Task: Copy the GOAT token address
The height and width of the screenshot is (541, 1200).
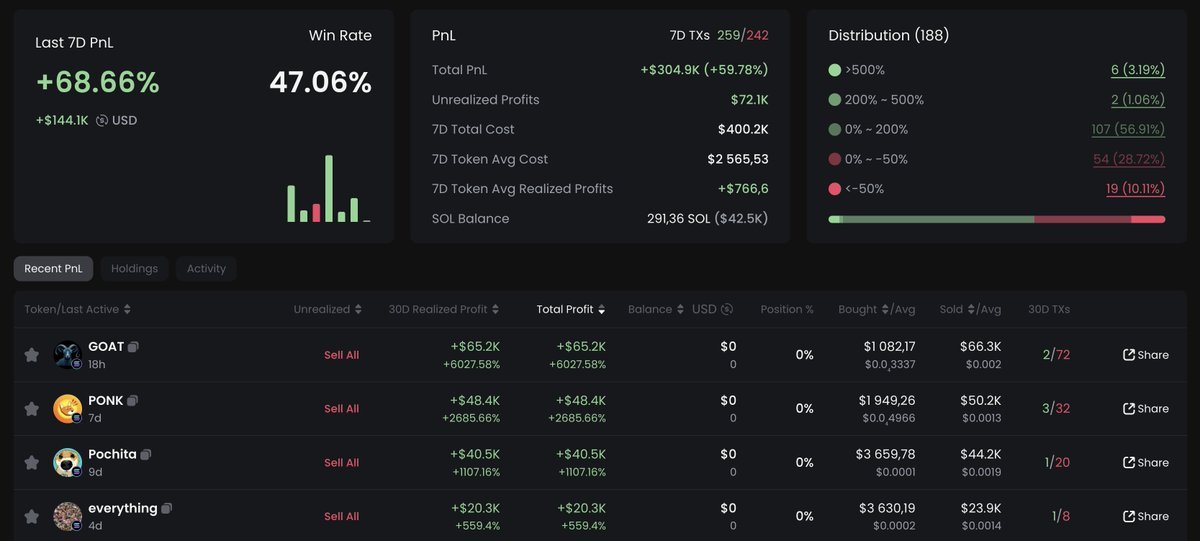Action: point(134,347)
